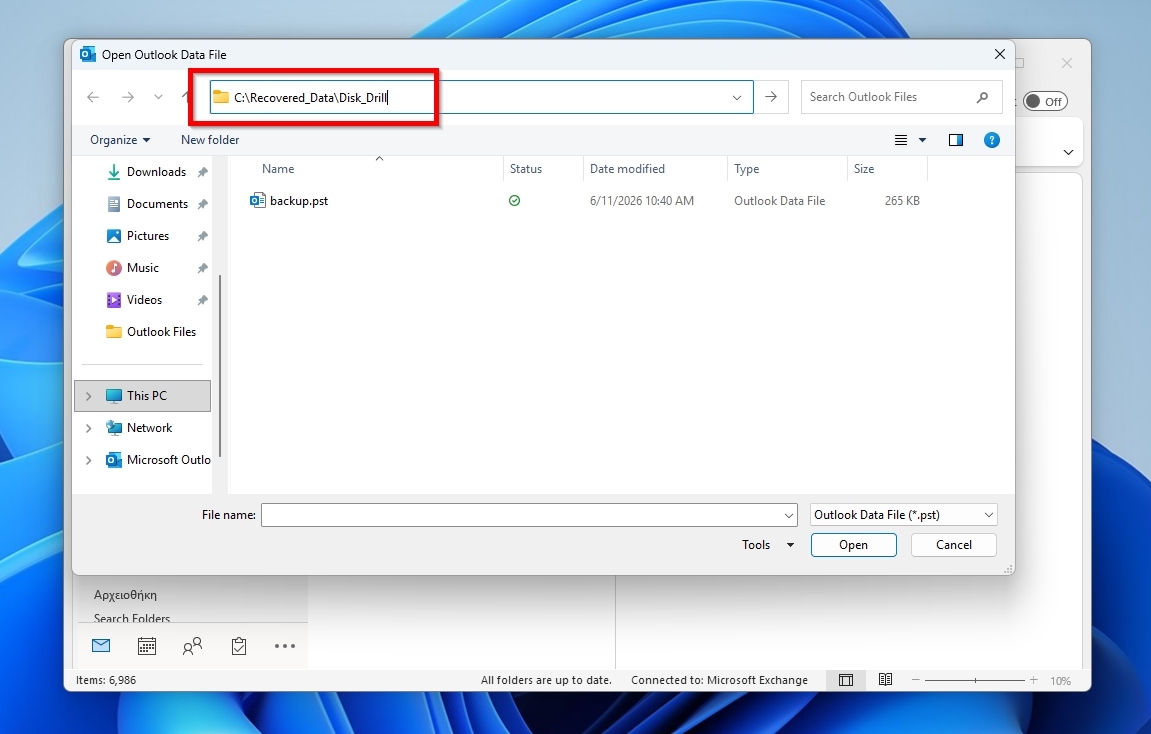Image resolution: width=1151 pixels, height=734 pixels.
Task: Click the pin icon beside Pictures
Action: (203, 236)
